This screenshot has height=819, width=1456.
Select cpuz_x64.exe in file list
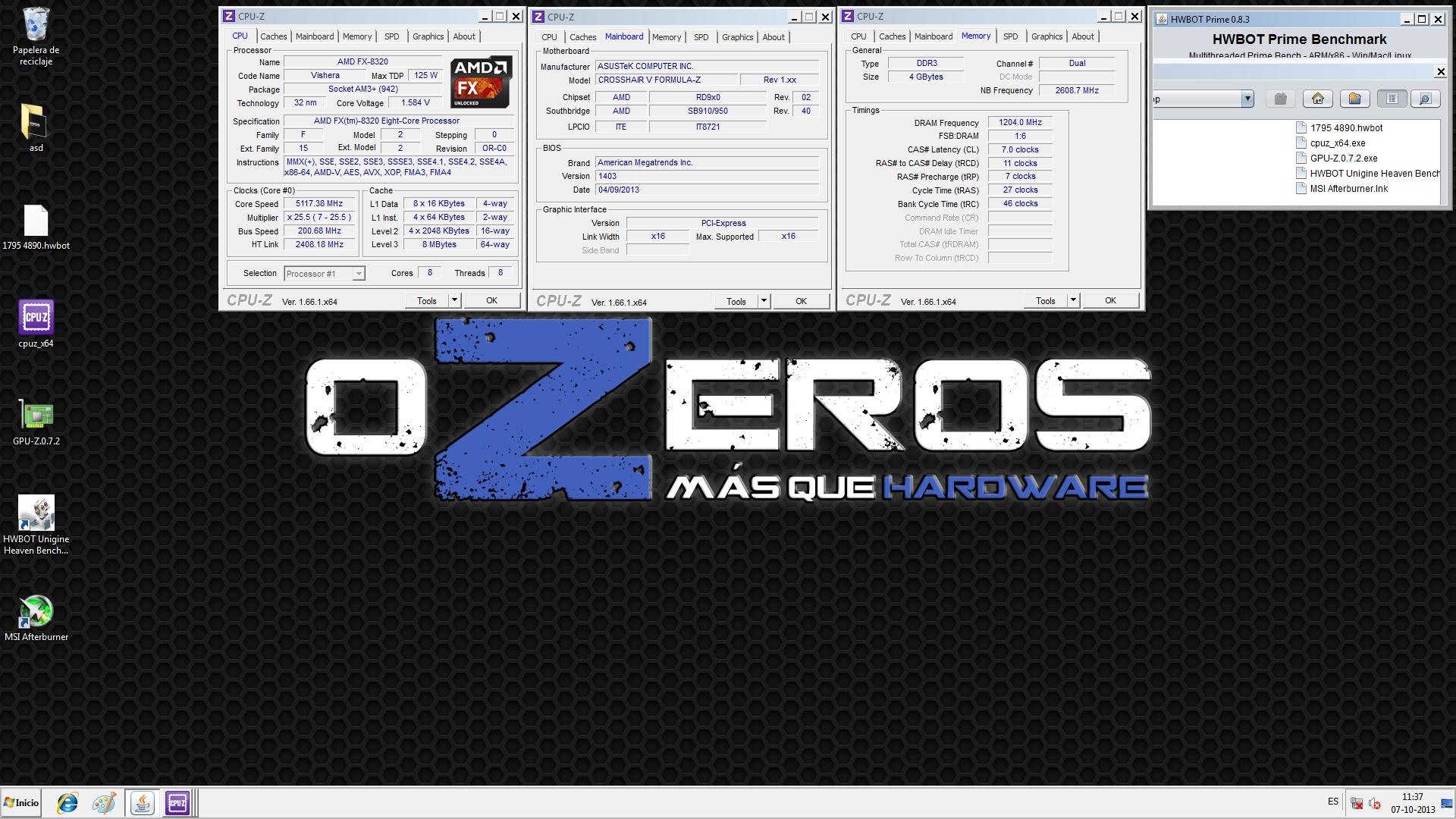[1331, 143]
